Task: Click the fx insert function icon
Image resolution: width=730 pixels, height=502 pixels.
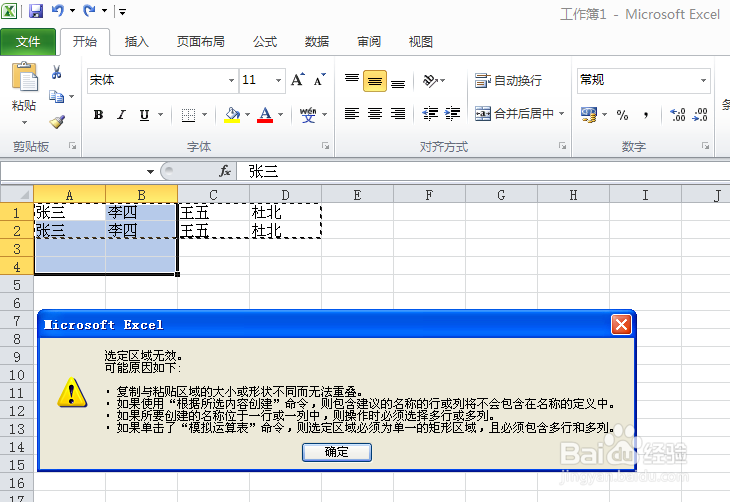Action: (x=225, y=171)
